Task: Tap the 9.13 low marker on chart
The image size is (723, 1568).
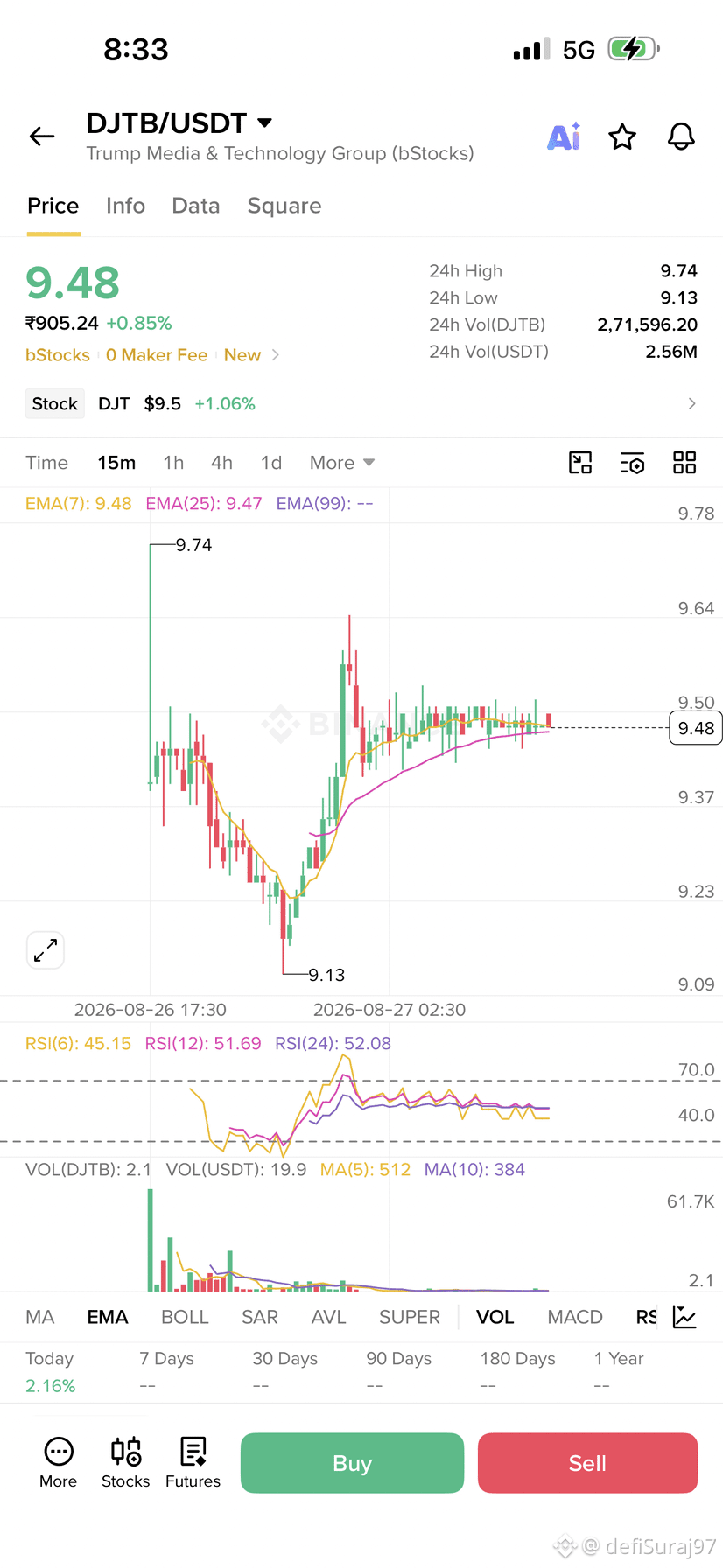Action: (x=326, y=975)
